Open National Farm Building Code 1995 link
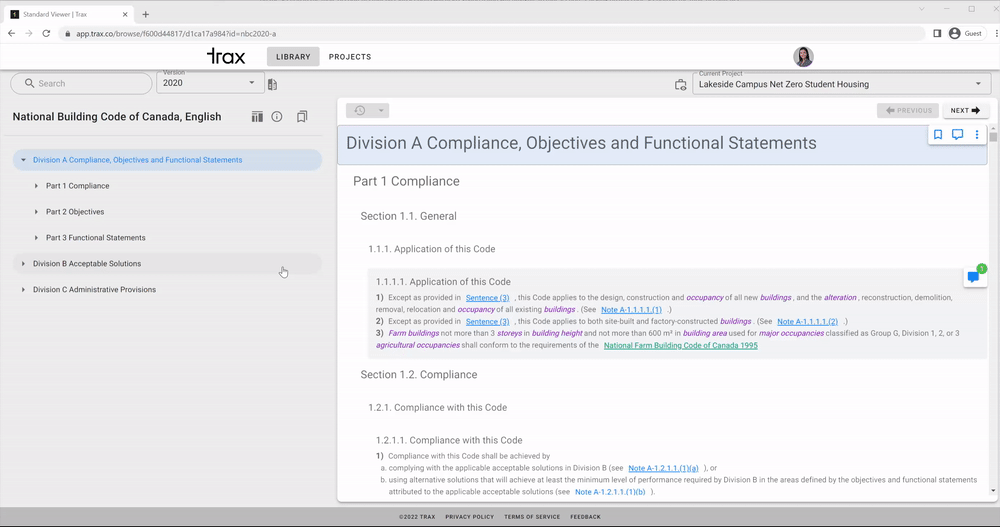Viewport: 1000px width, 527px height. point(680,345)
